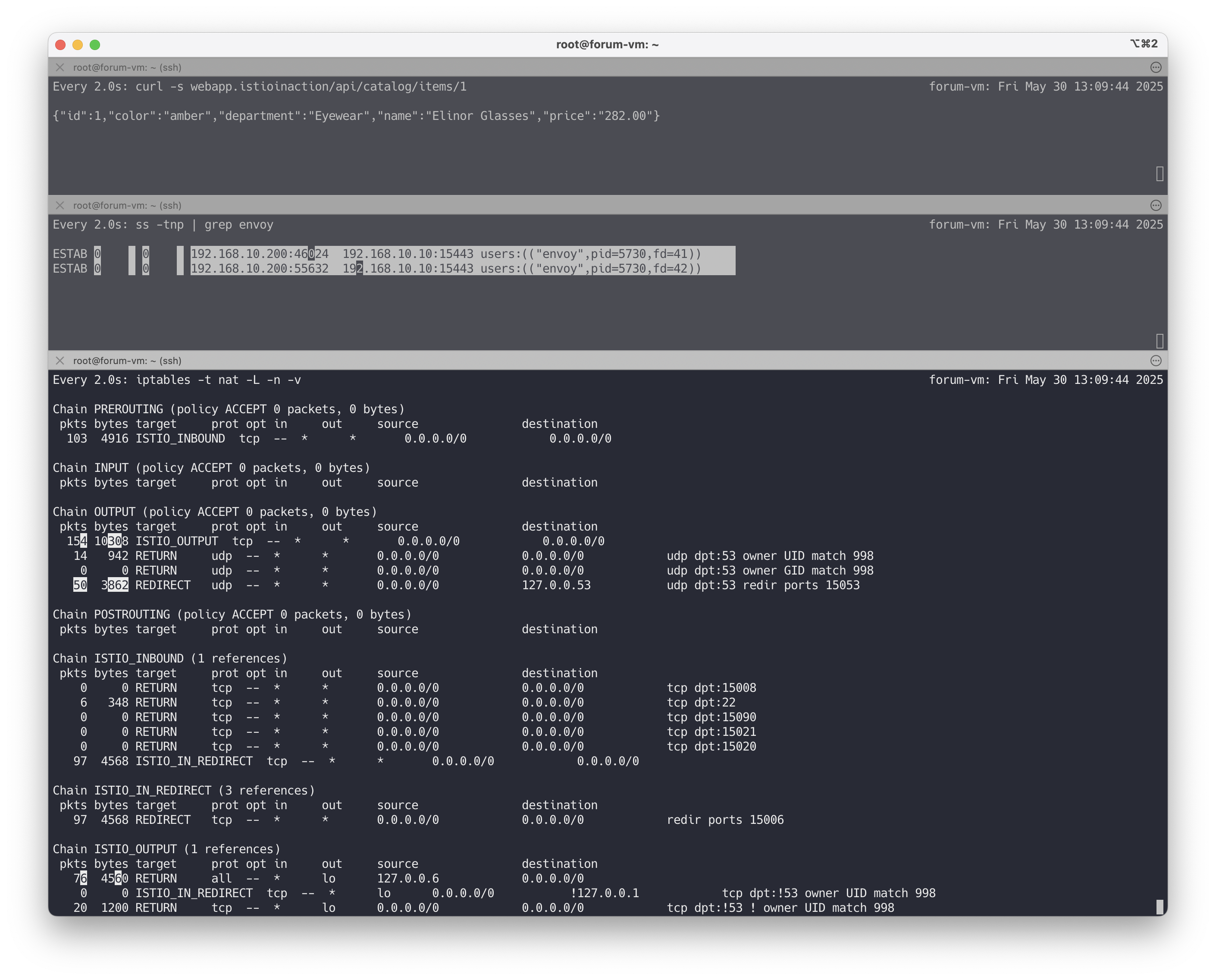Viewport: 1216px width, 980px height.
Task: Click the 'tcp dpt:15020' rule text
Action: pyautogui.click(x=711, y=747)
